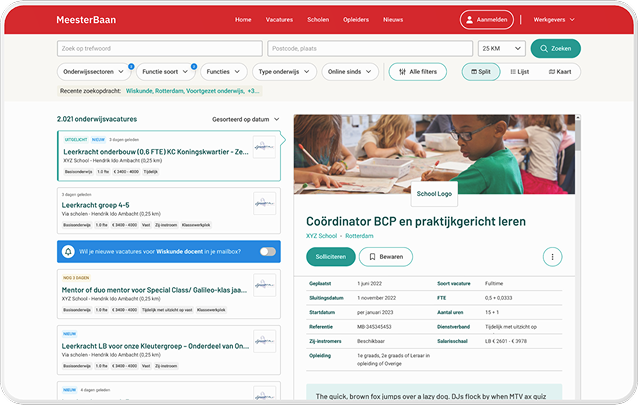This screenshot has height=405, width=638.
Task: Click the 'XYZ School' link under title
Action: click(x=321, y=236)
